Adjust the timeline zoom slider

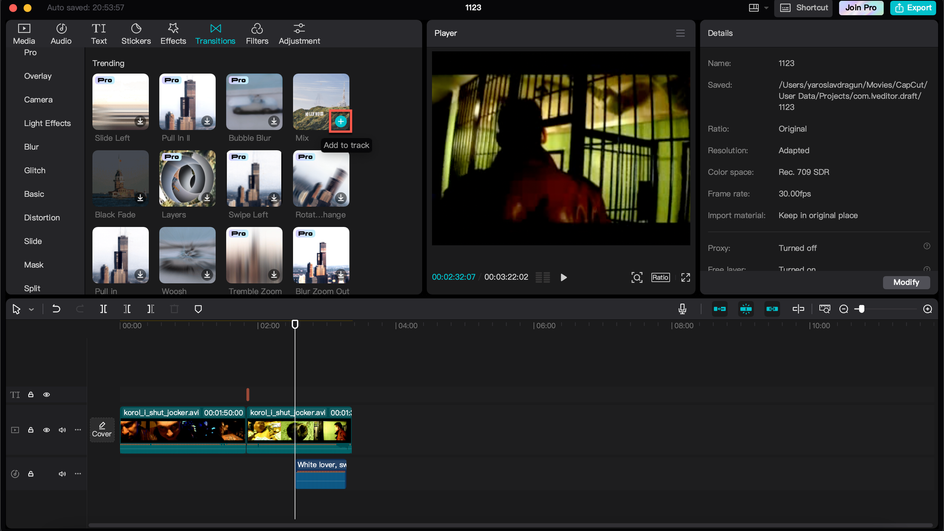click(x=862, y=309)
